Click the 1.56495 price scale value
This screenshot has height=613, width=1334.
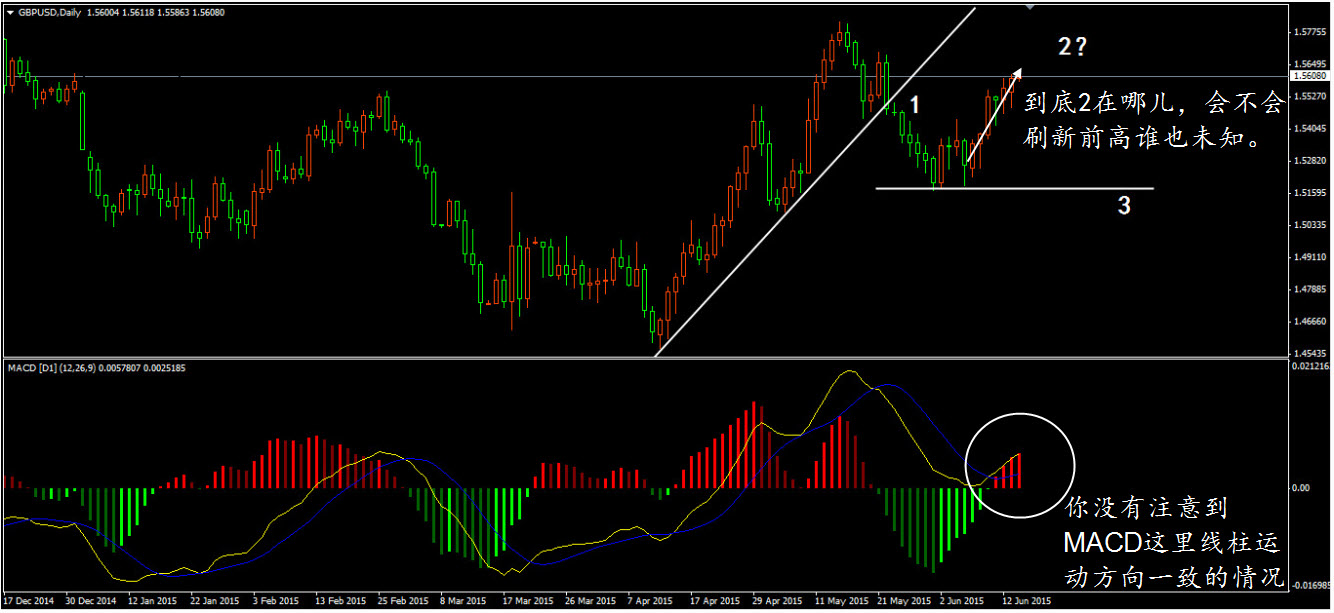tap(1308, 64)
